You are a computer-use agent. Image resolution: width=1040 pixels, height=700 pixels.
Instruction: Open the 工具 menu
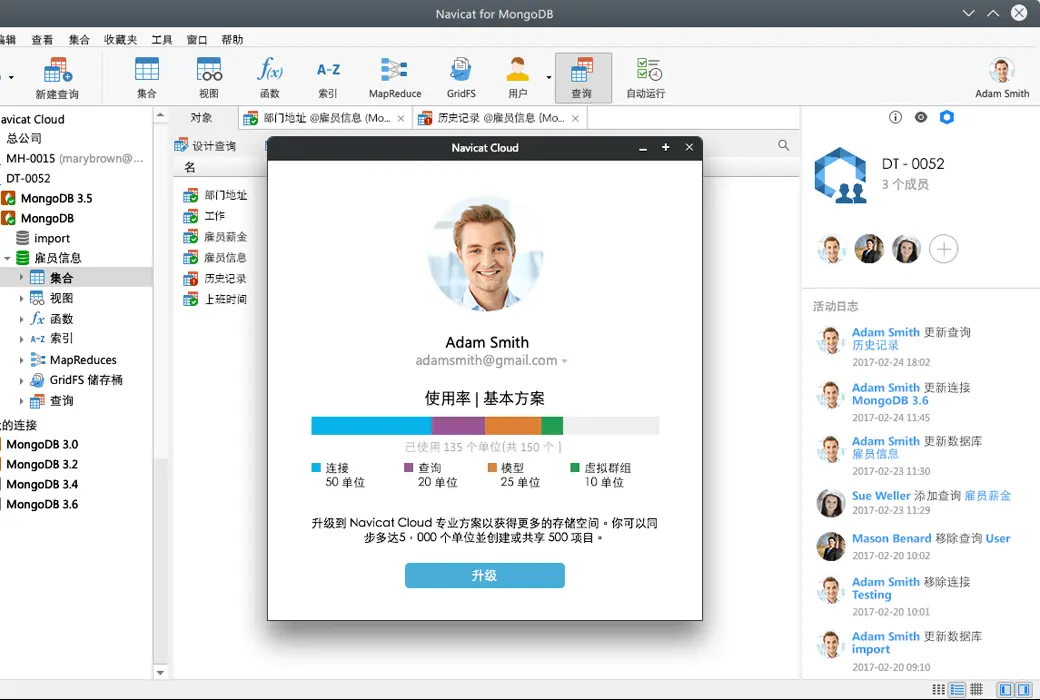(x=162, y=40)
